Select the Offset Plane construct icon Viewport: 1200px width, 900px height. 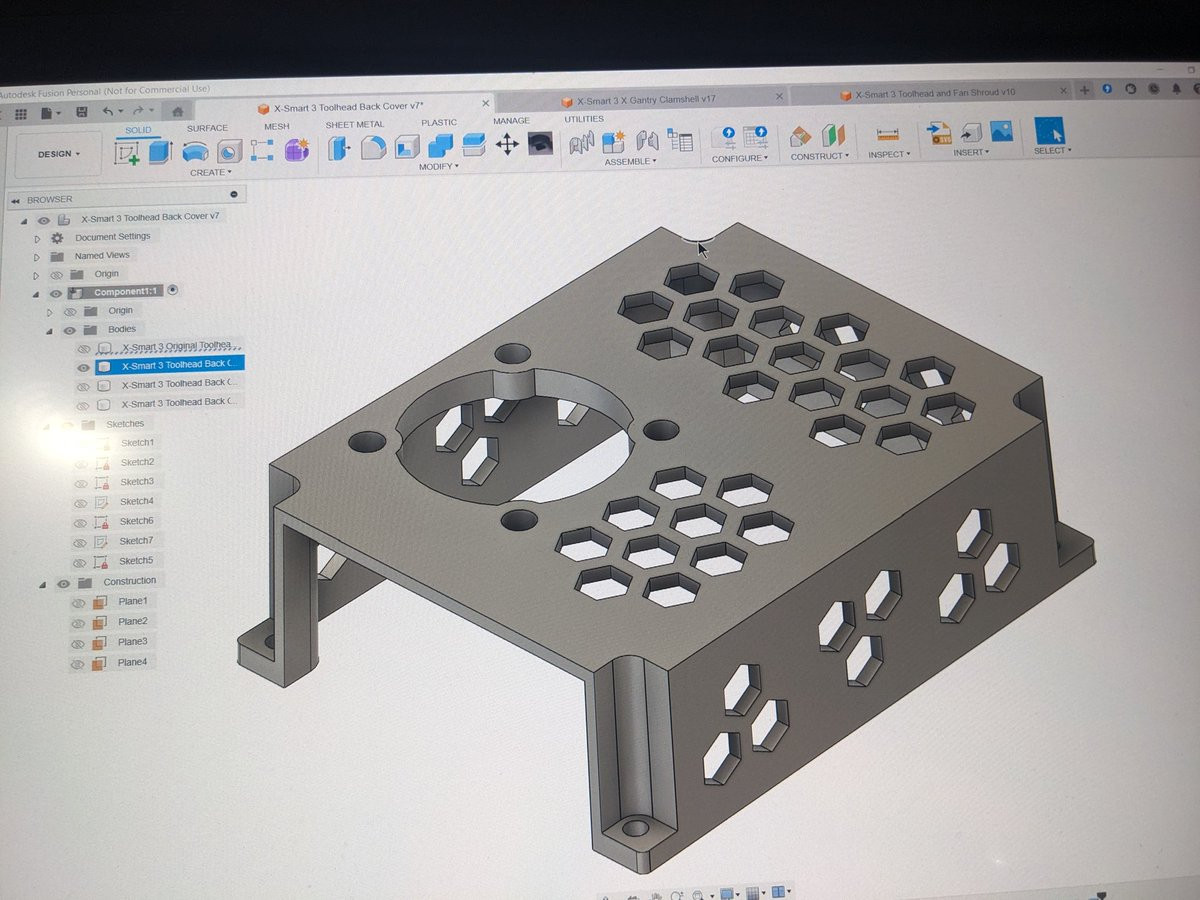[801, 136]
